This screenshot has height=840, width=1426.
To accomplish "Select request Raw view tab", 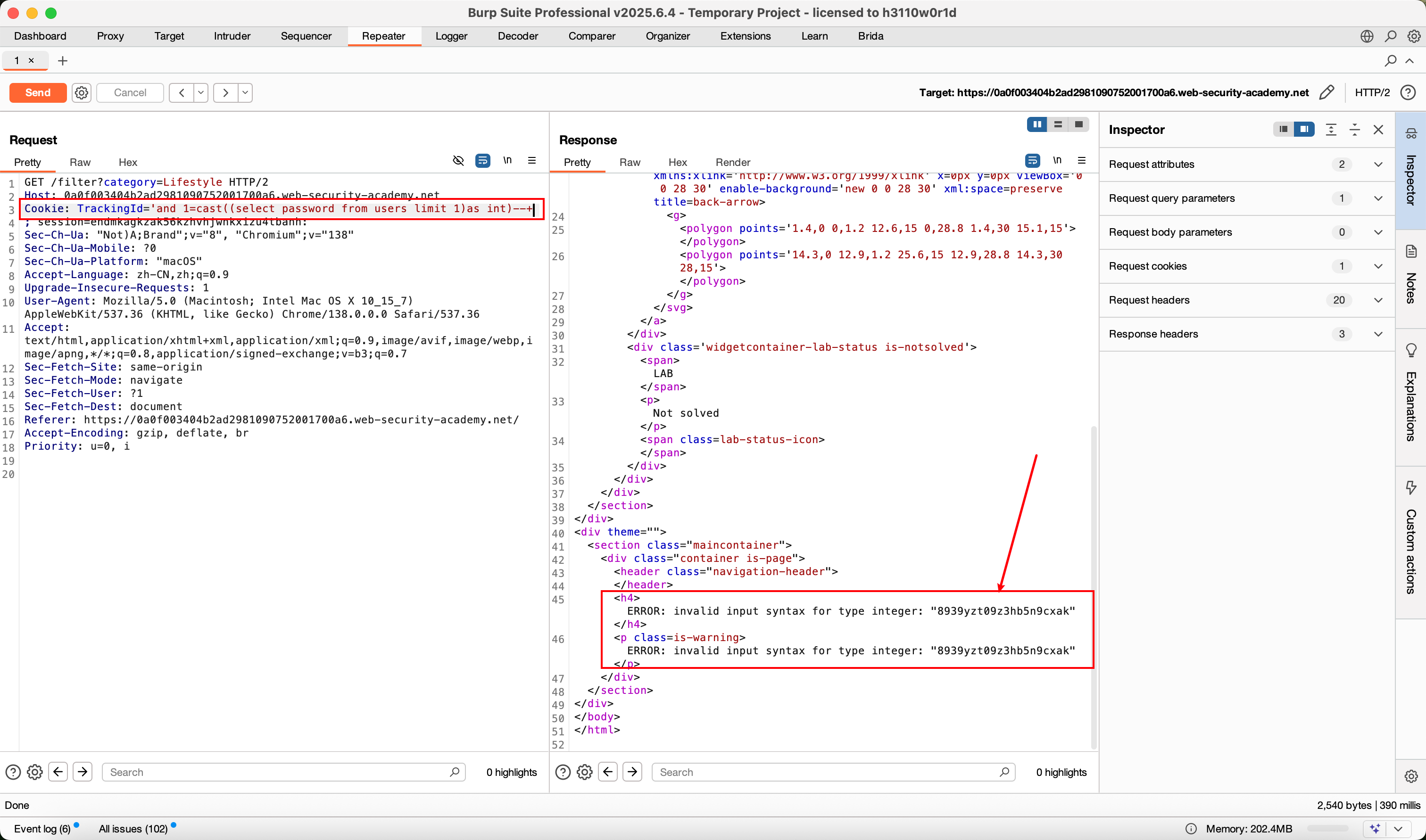I will [x=80, y=162].
